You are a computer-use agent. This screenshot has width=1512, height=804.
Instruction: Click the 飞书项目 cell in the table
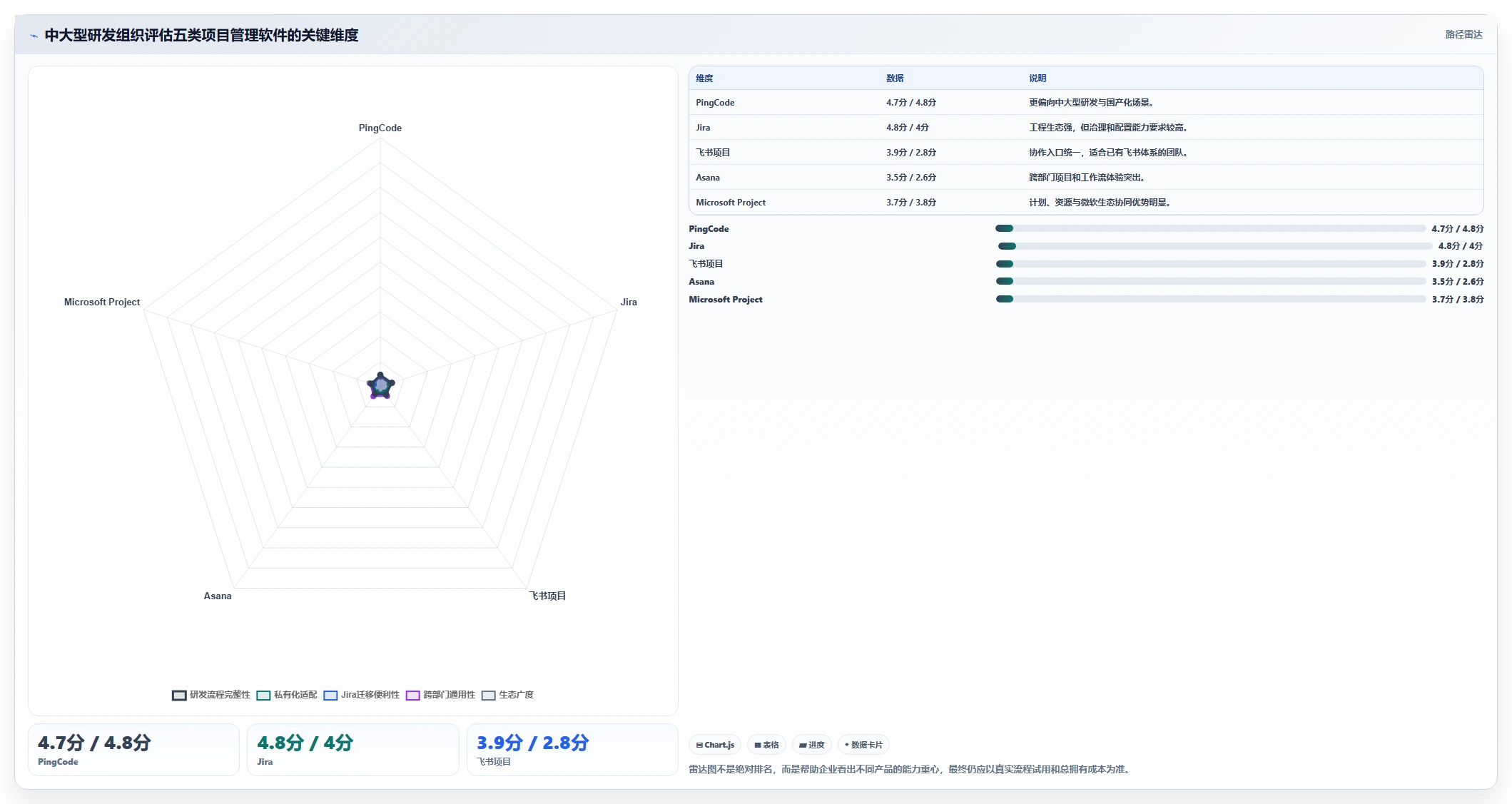point(713,153)
